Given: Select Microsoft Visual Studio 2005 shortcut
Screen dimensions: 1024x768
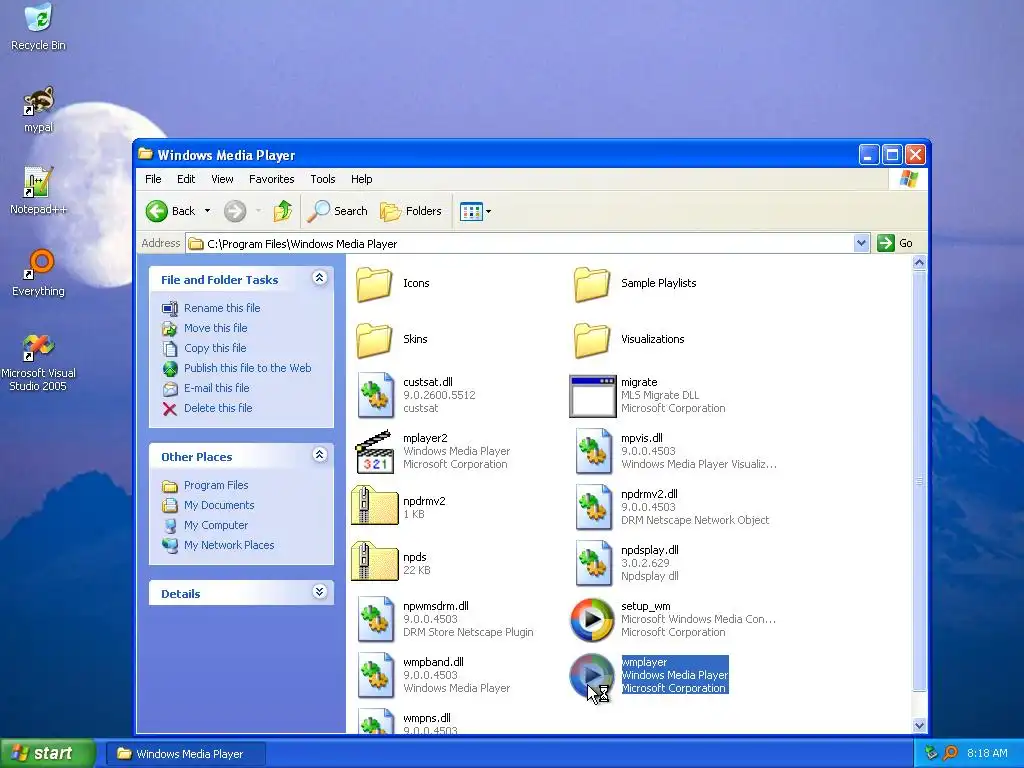Looking at the screenshot, I should click(x=39, y=363).
